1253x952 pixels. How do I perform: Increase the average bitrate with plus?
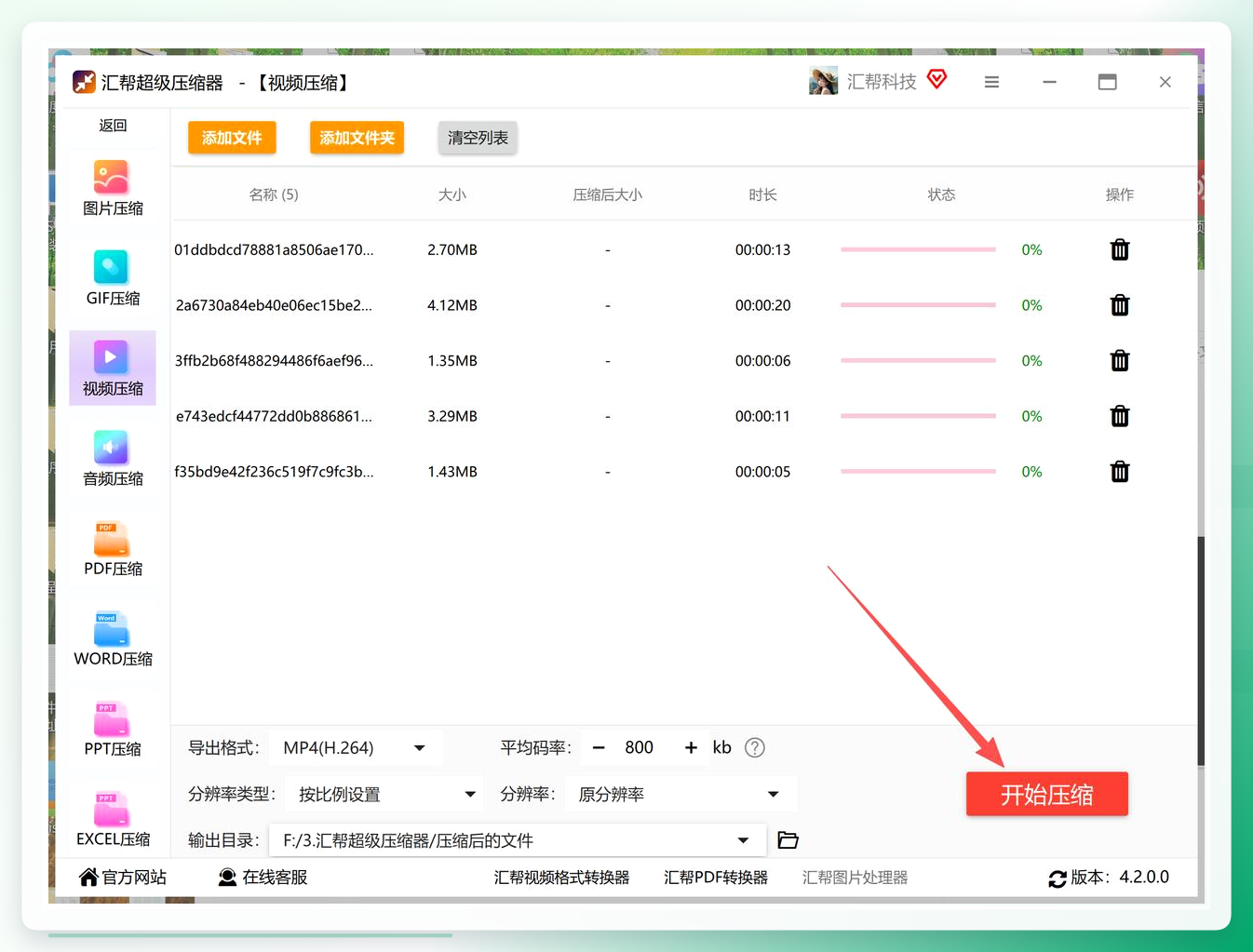pos(691,747)
